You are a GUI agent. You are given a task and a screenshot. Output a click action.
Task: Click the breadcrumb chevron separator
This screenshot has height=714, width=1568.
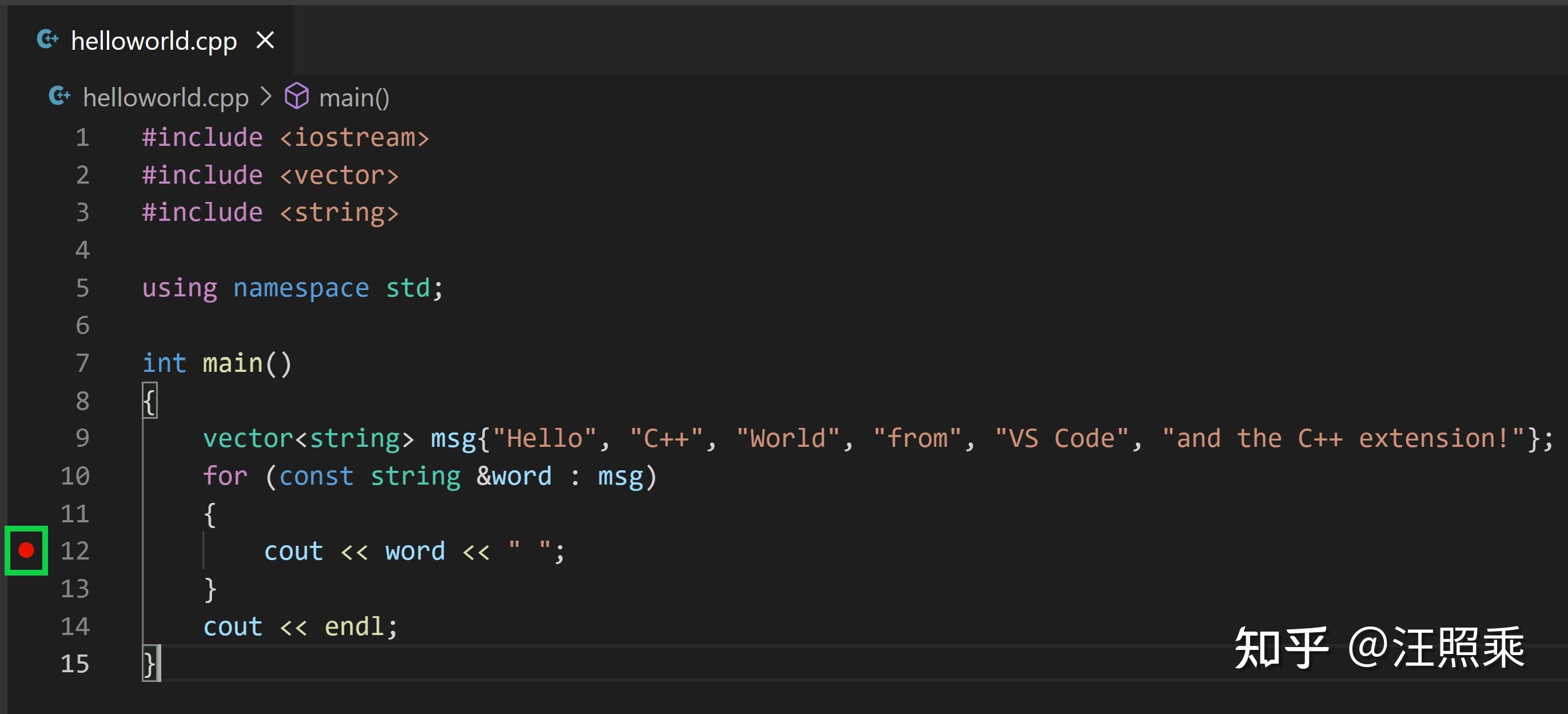pos(265,97)
